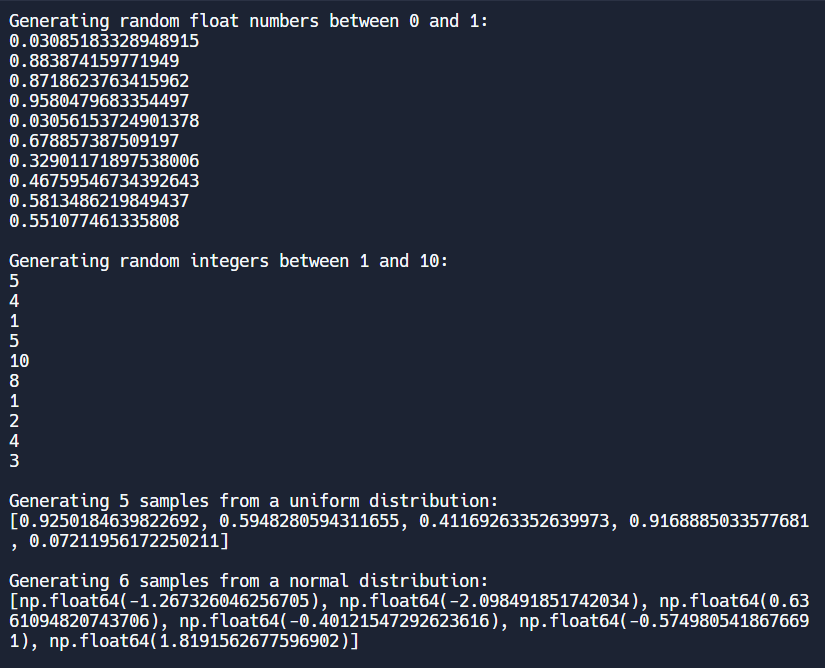Viewport: 825px width, 668px height.
Task: Click the output line 0.678857387509197
Action: point(94,141)
